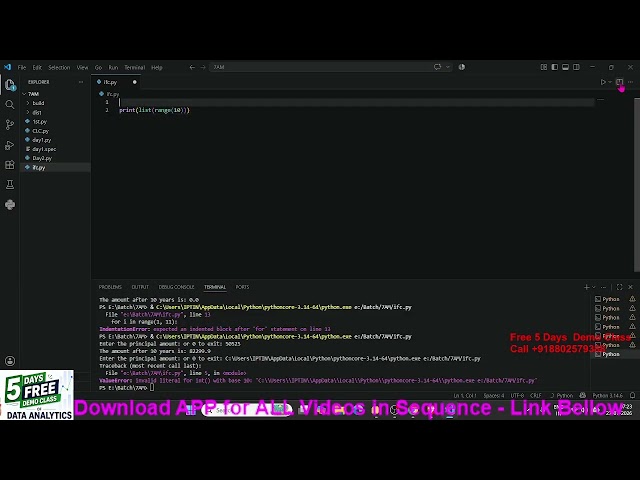The width and height of the screenshot is (640, 480).
Task: Open the Help menu
Action: click(x=157, y=67)
